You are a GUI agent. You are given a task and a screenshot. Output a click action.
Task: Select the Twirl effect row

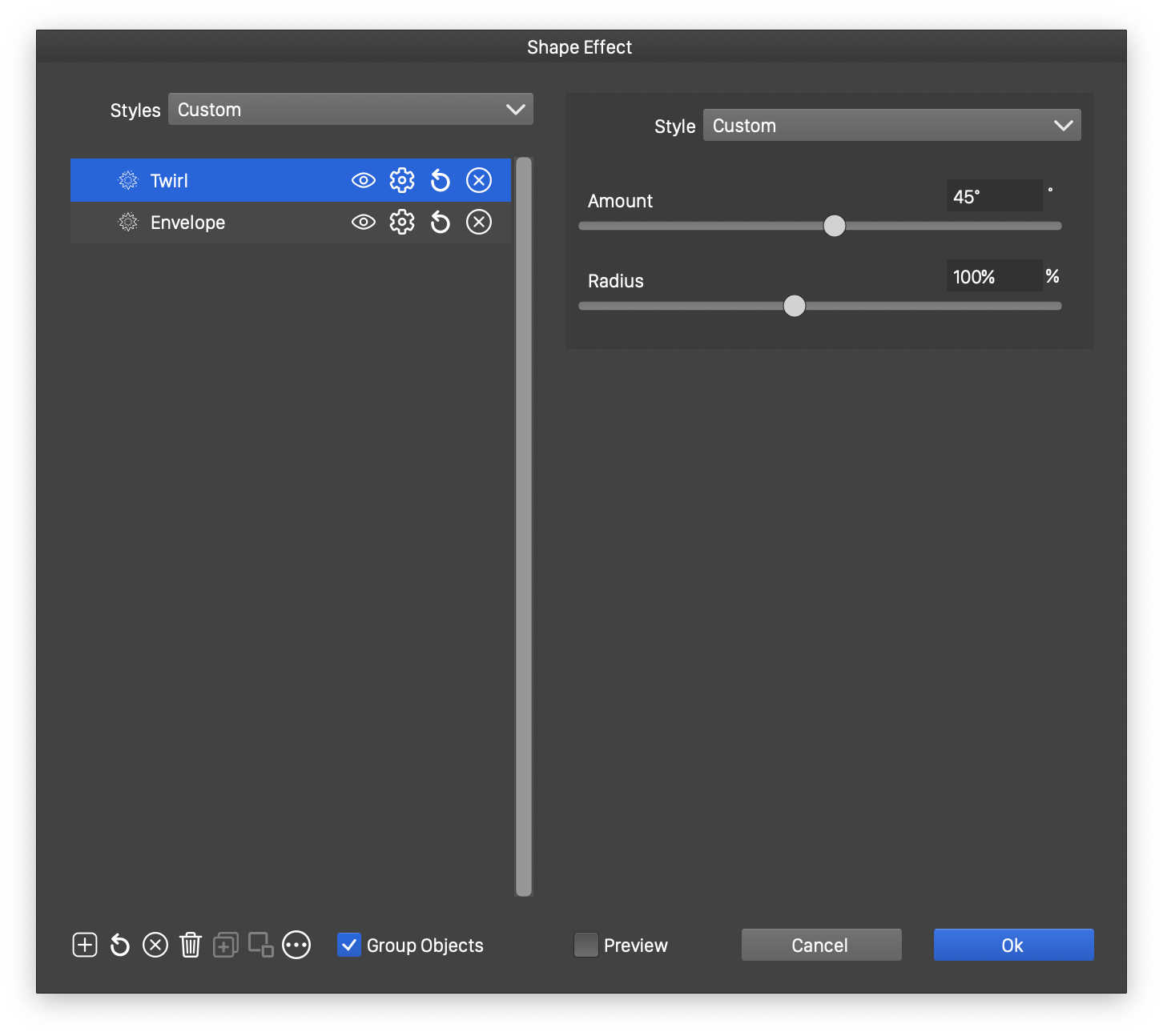click(291, 180)
